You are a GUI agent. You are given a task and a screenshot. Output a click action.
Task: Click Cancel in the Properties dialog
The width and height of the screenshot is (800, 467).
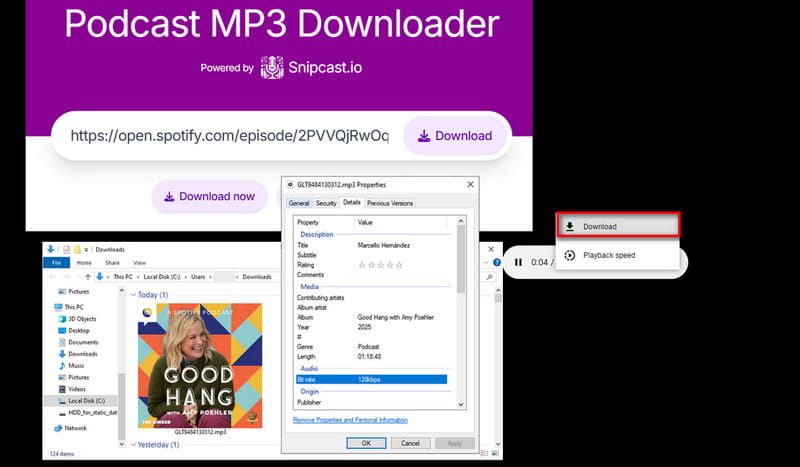[410, 443]
